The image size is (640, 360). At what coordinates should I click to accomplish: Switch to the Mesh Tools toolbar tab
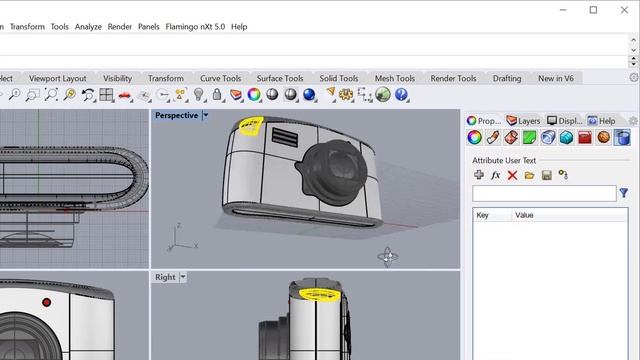click(395, 78)
